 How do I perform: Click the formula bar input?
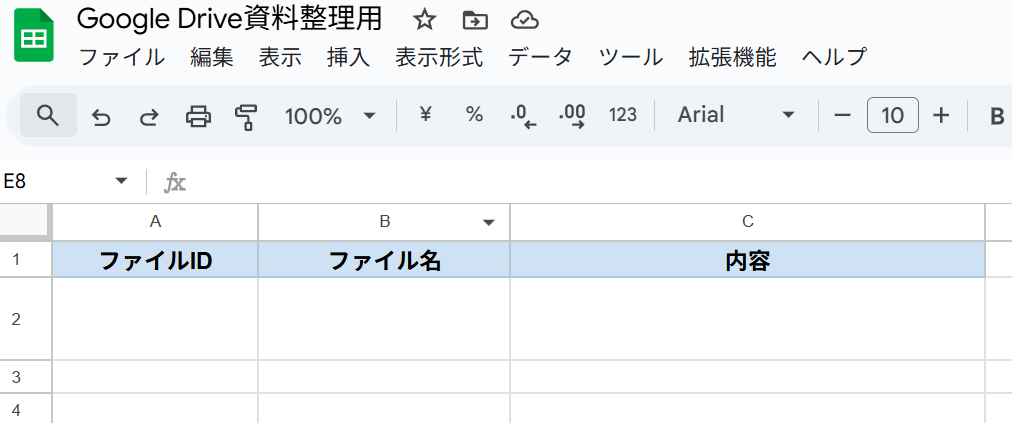[600, 182]
